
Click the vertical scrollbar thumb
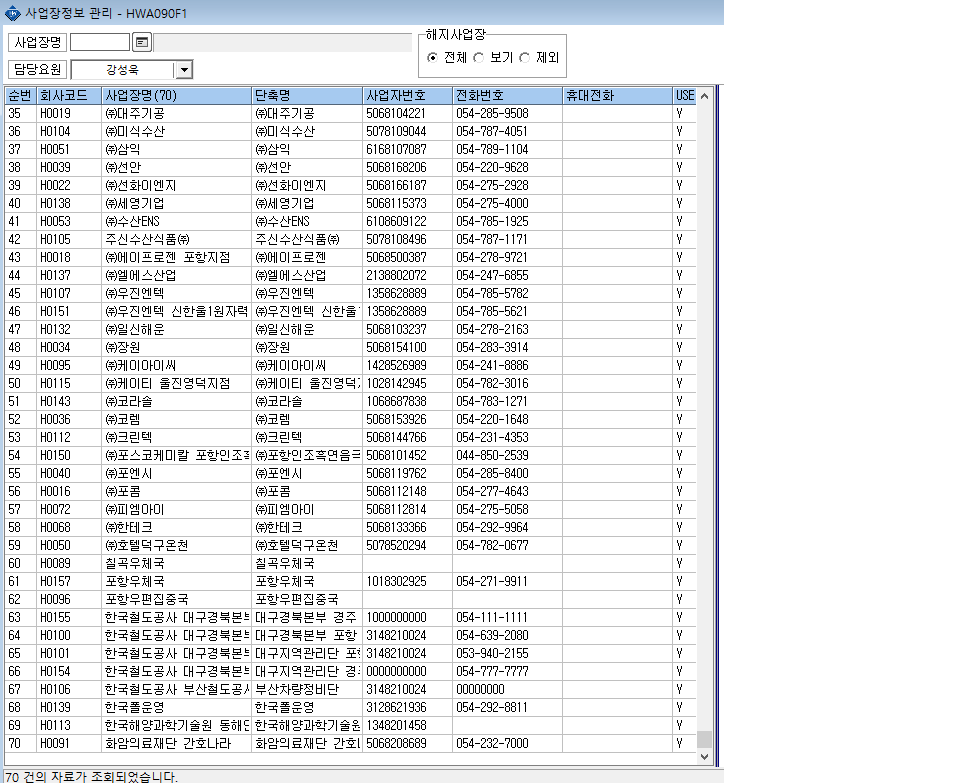click(704, 739)
